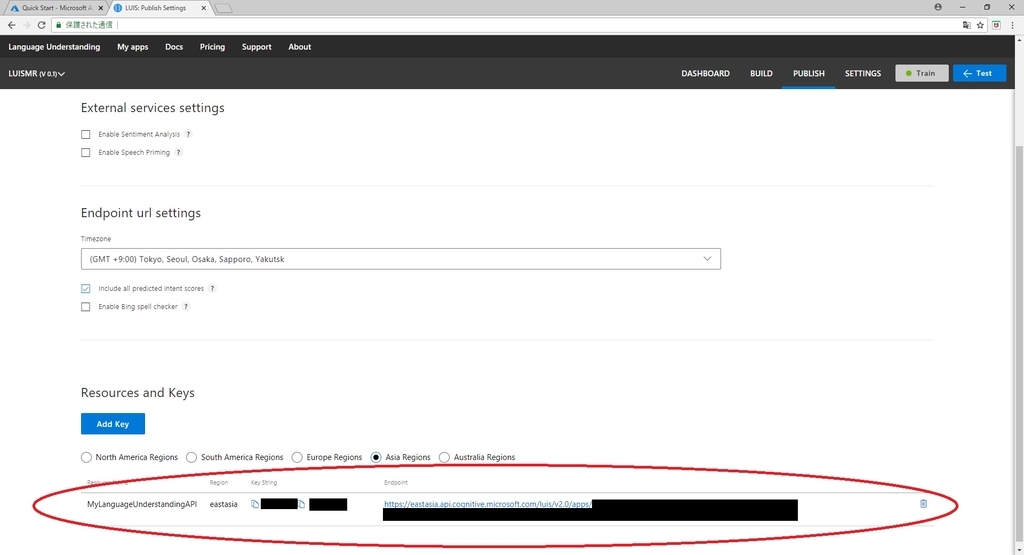
Task: Reload the page with refresh icon
Action: pyautogui.click(x=41, y=25)
